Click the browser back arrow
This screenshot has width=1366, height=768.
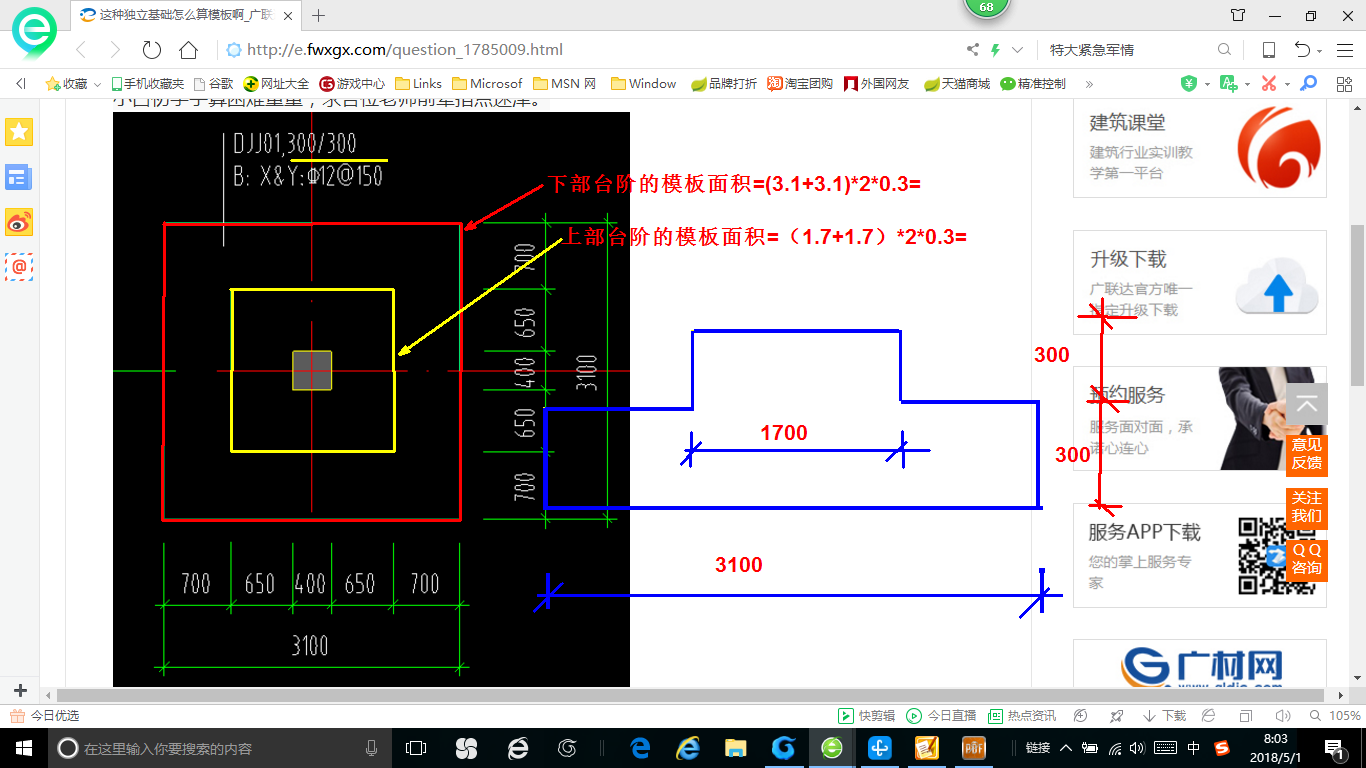point(82,50)
